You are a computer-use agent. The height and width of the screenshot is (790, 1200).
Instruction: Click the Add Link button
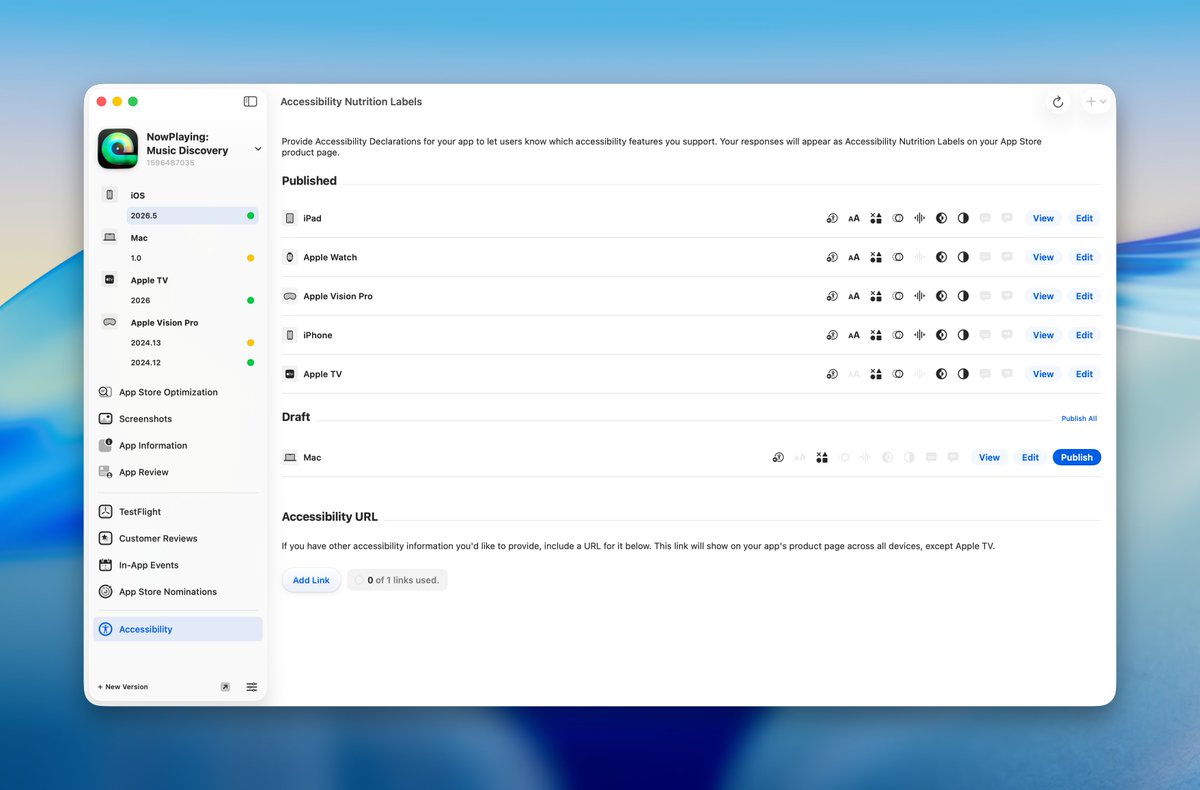point(311,580)
